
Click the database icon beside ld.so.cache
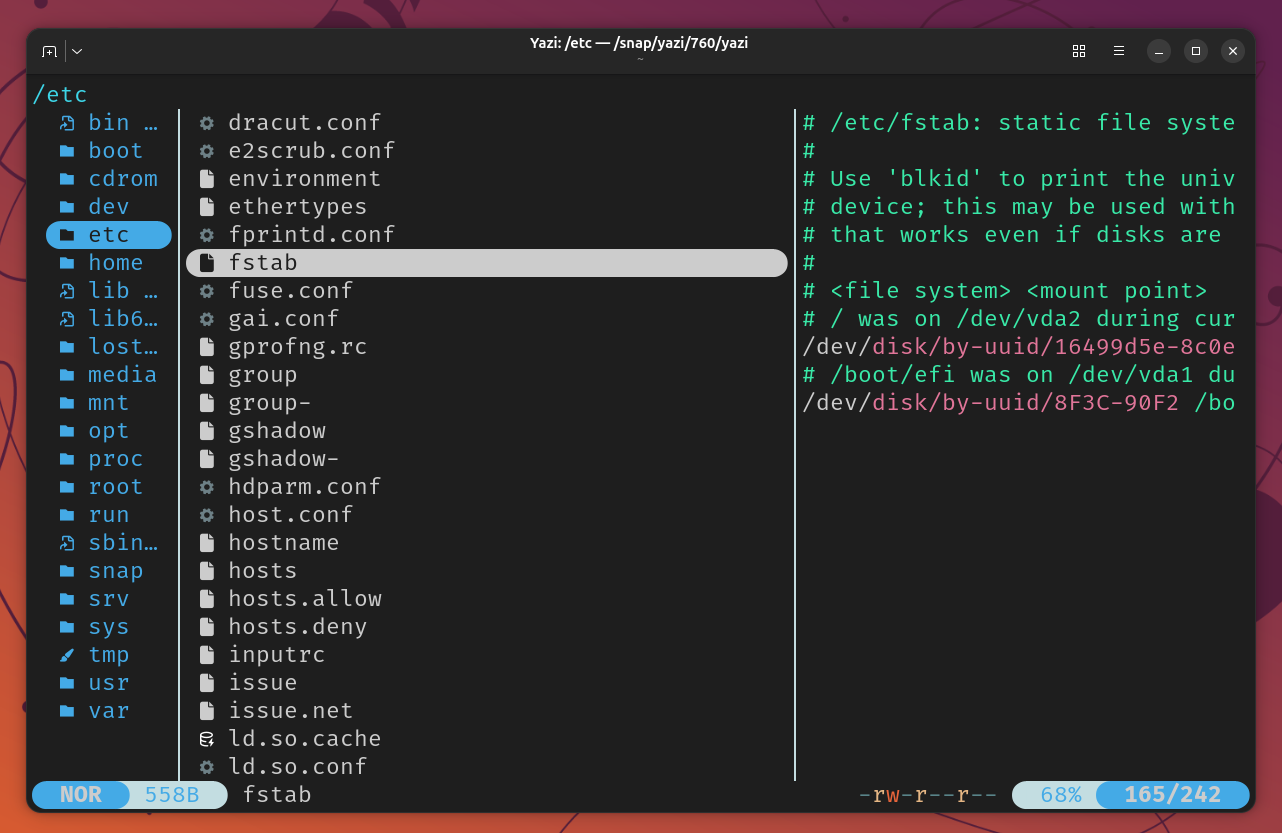point(207,739)
